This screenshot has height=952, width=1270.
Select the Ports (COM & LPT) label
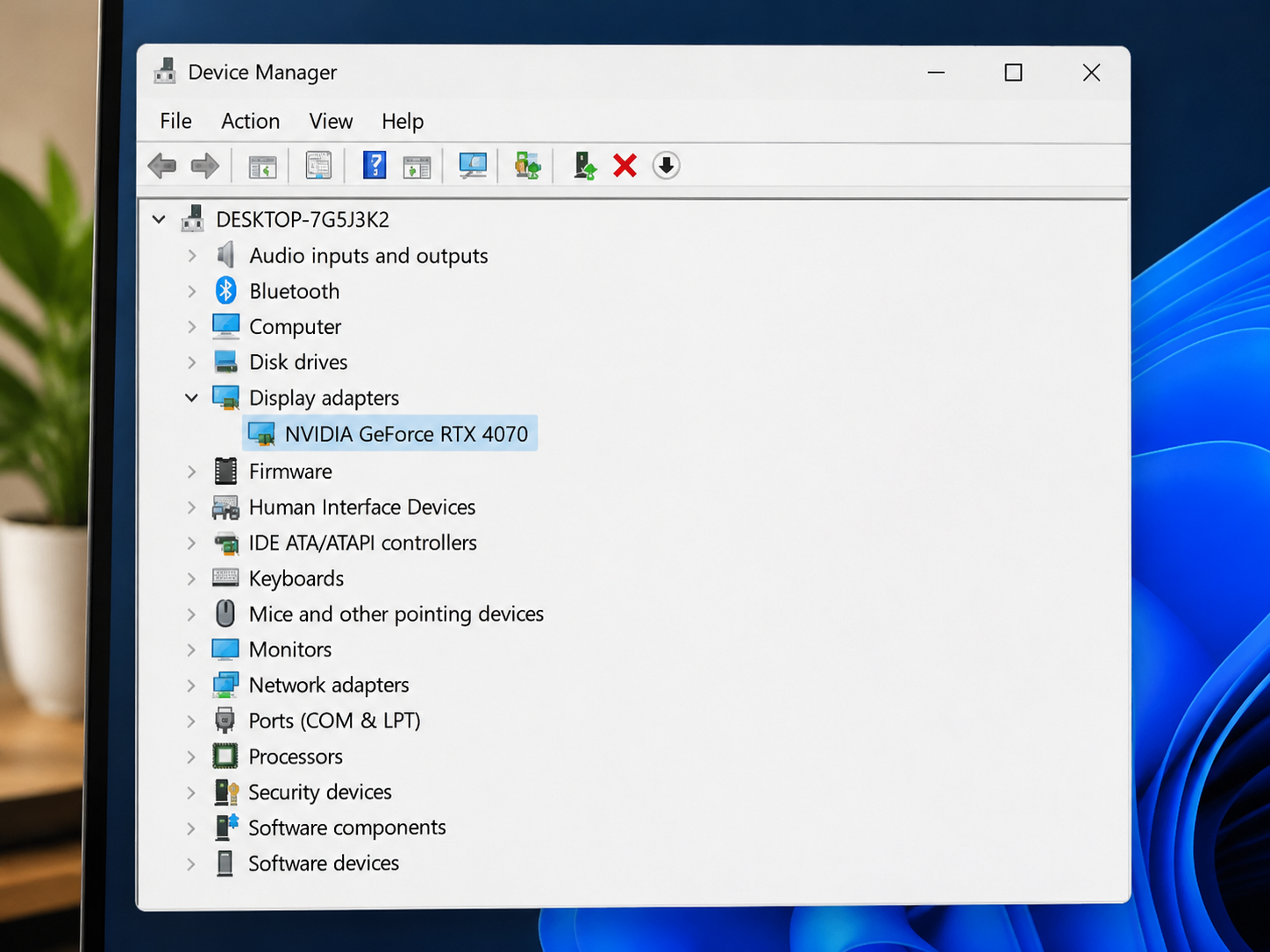pos(335,721)
